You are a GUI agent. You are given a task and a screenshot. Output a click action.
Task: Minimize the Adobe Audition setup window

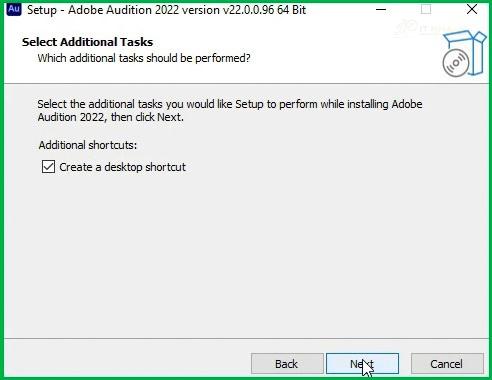coord(381,10)
